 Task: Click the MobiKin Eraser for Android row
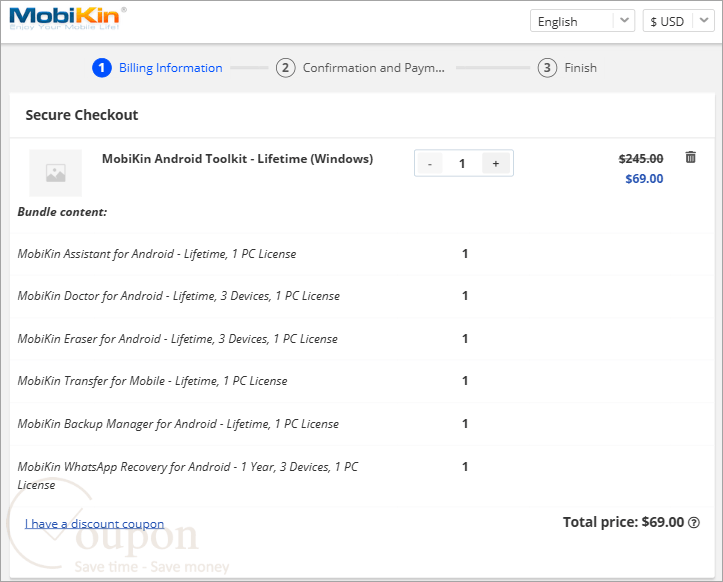point(362,339)
